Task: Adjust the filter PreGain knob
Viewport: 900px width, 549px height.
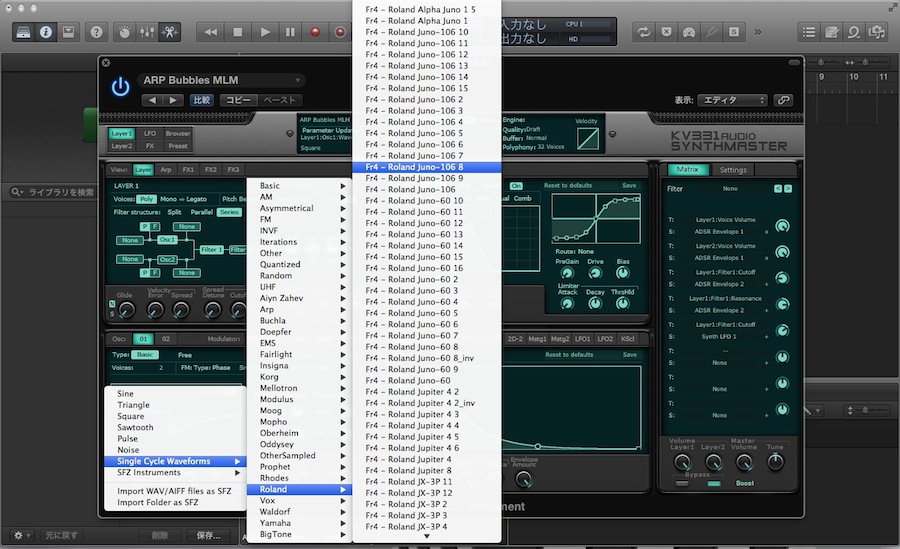Action: pyautogui.click(x=567, y=273)
